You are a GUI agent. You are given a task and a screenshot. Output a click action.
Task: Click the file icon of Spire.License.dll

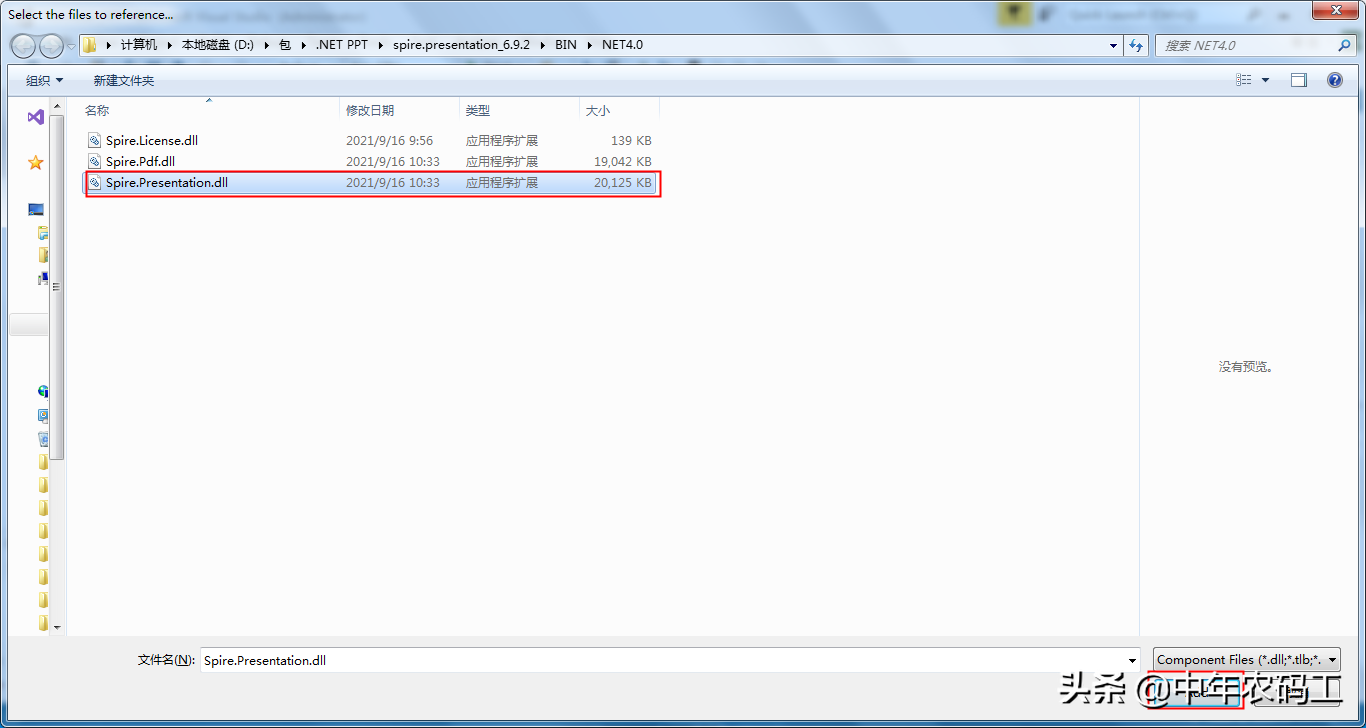tap(95, 141)
